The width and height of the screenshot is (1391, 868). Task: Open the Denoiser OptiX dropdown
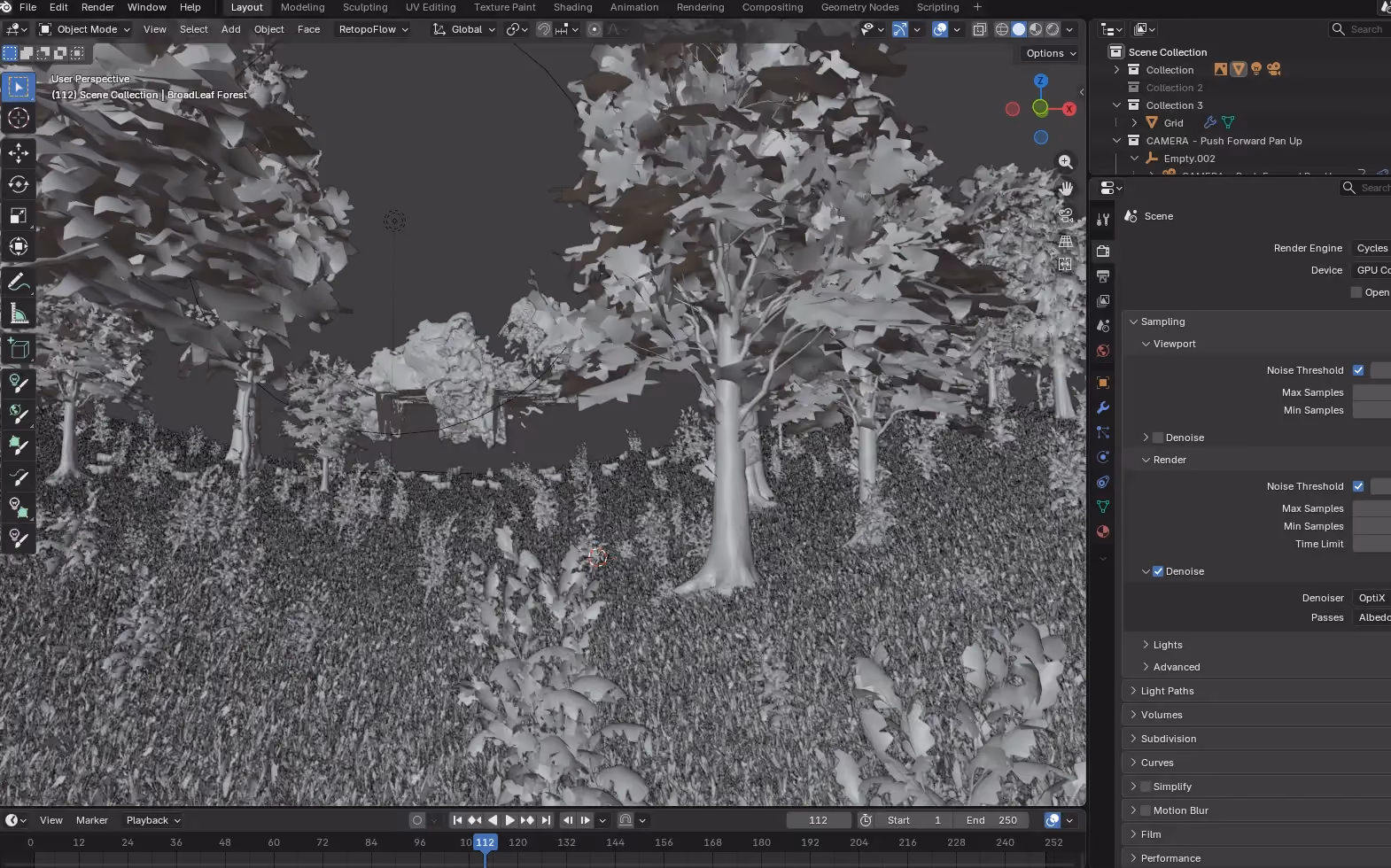[x=1372, y=598]
